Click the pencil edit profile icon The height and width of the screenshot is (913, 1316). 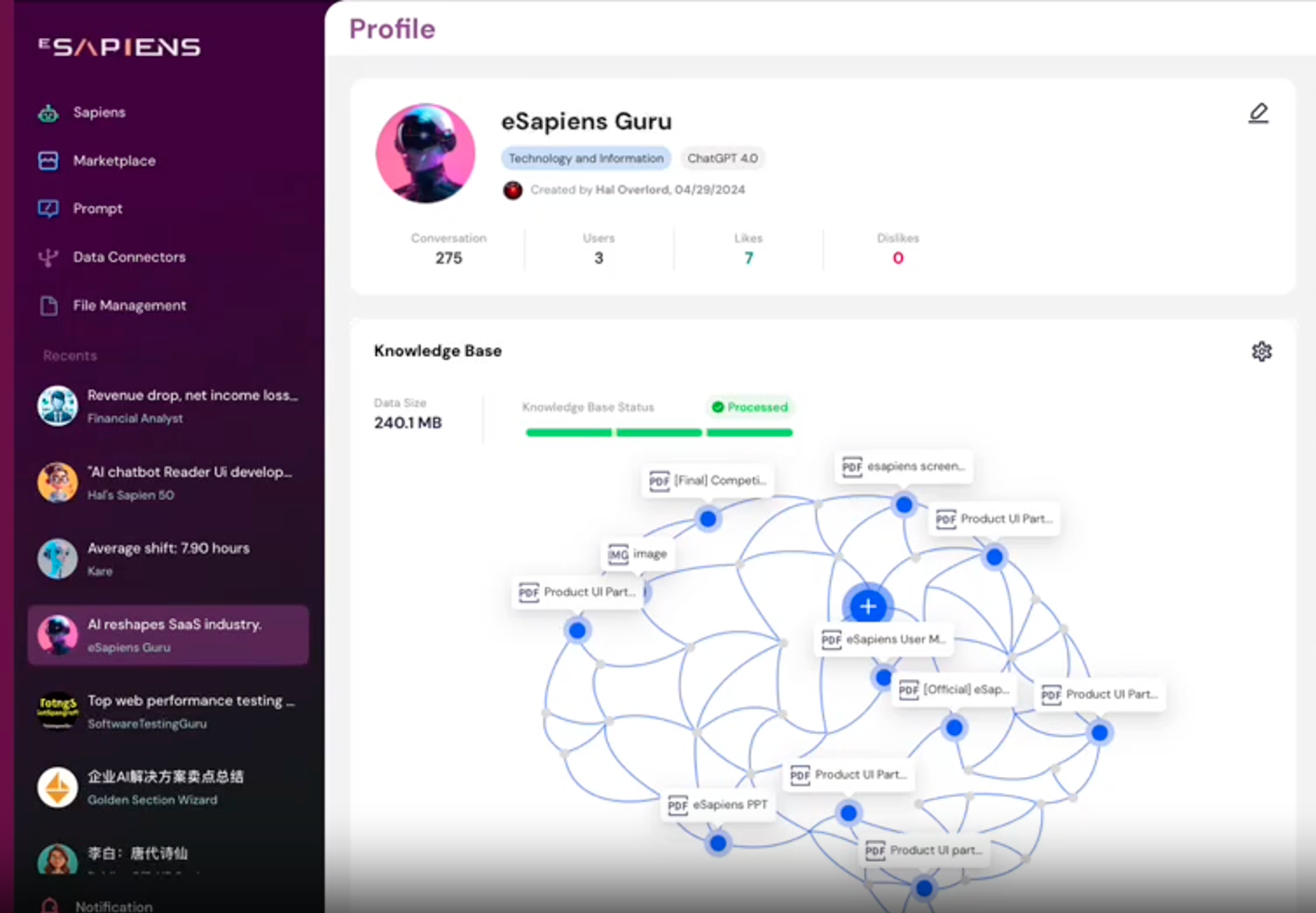(1258, 114)
